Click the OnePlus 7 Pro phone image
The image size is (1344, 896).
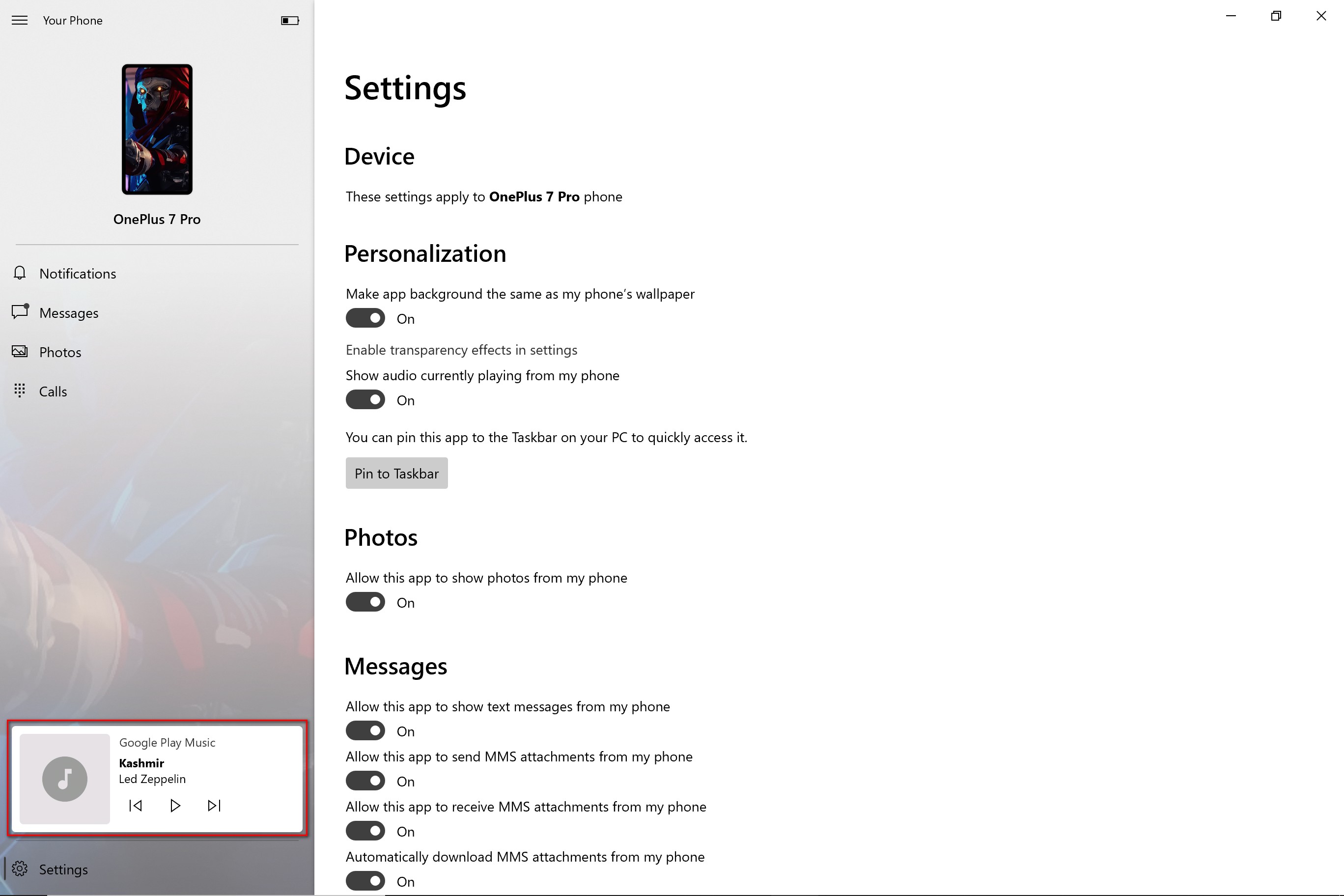[157, 129]
